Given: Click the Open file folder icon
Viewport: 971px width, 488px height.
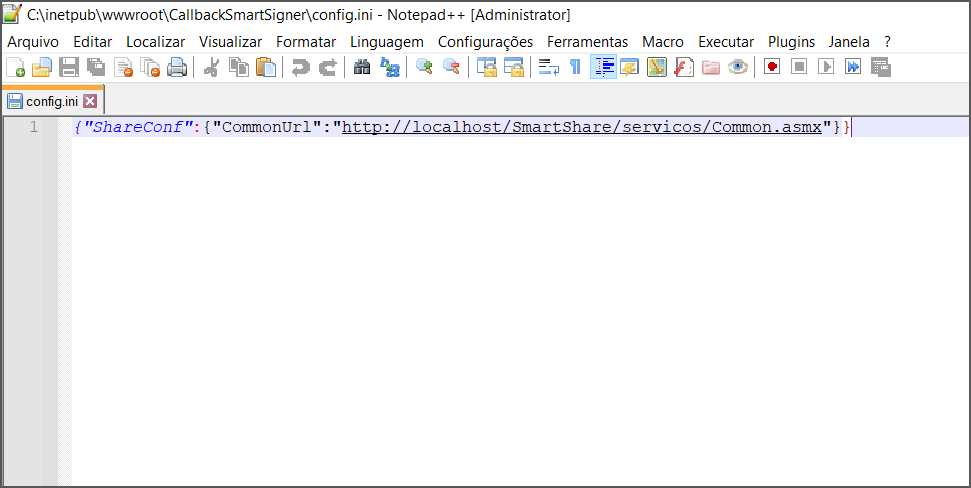Looking at the screenshot, I should tap(42, 67).
